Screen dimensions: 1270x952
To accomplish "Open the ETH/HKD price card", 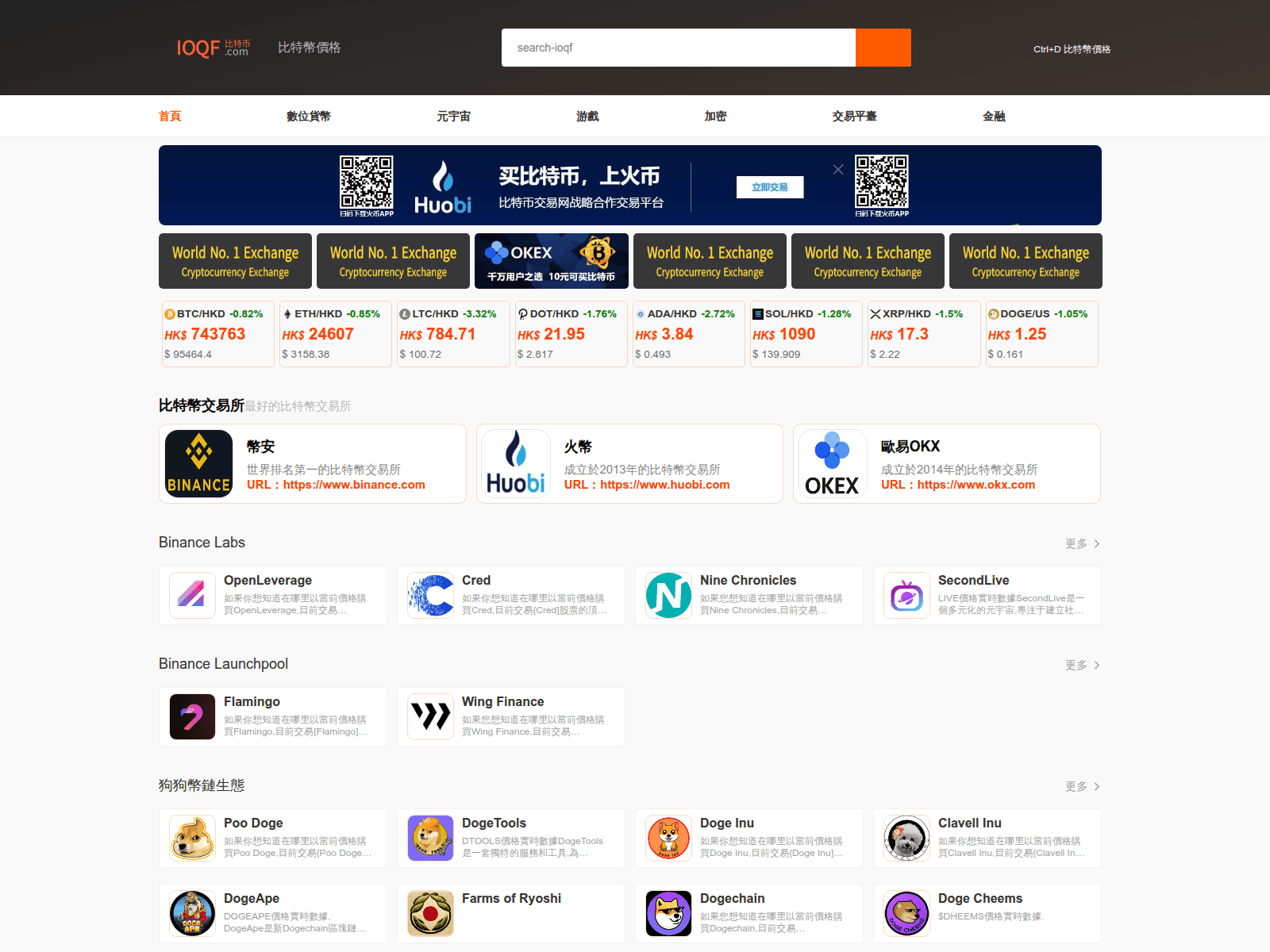I will click(x=336, y=334).
